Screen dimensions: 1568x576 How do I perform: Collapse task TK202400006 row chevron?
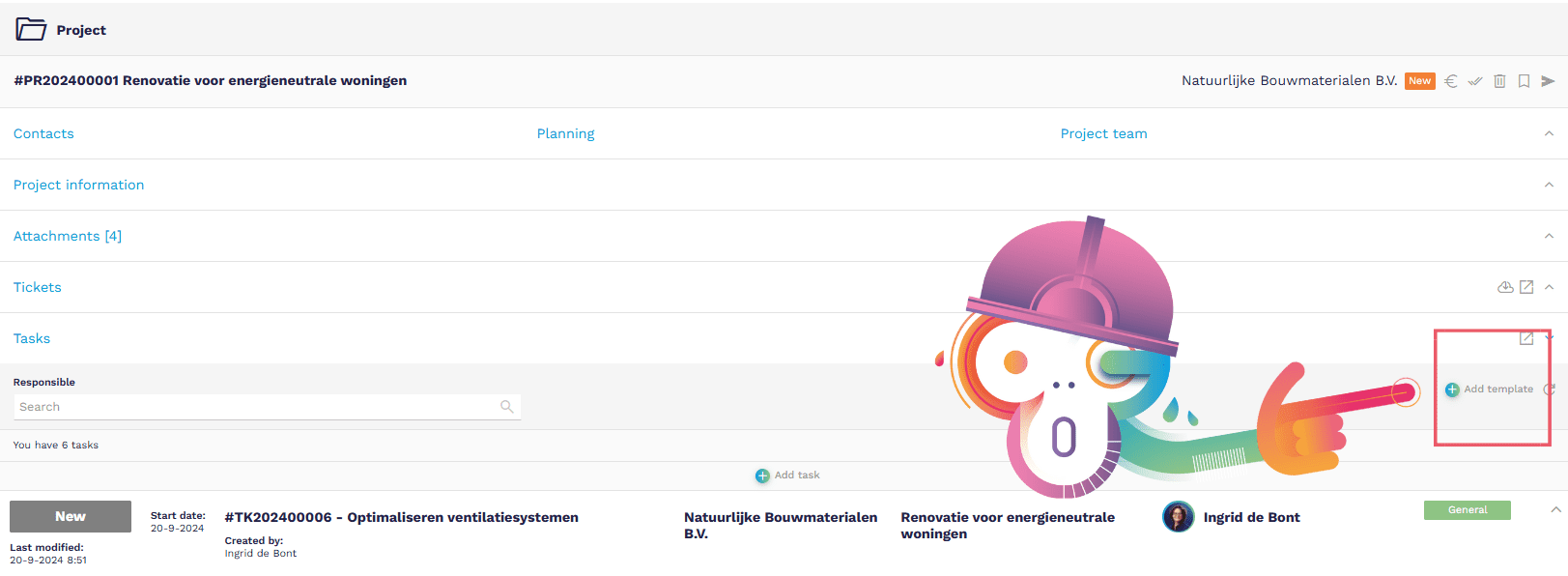[x=1554, y=509]
